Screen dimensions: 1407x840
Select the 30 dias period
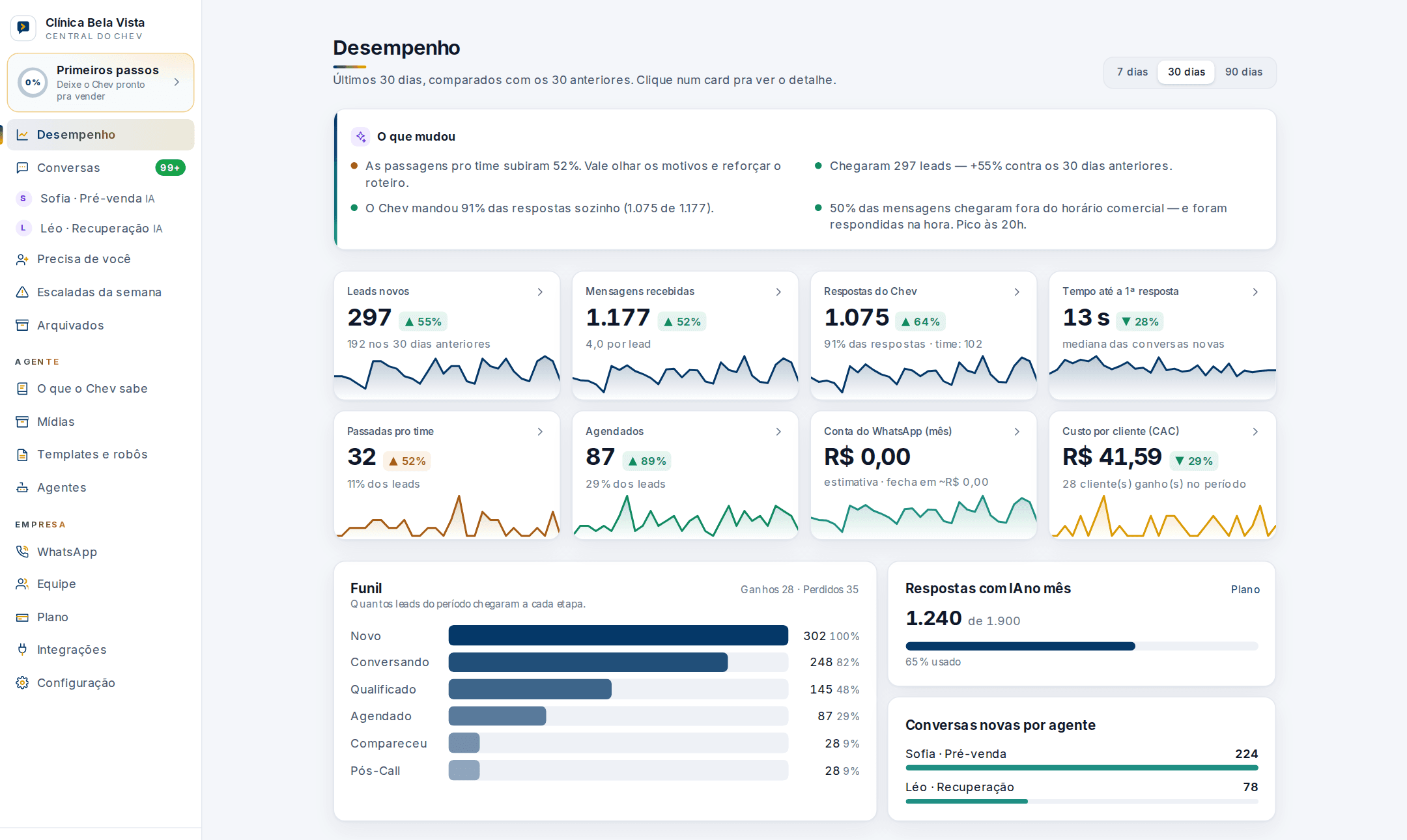1186,72
